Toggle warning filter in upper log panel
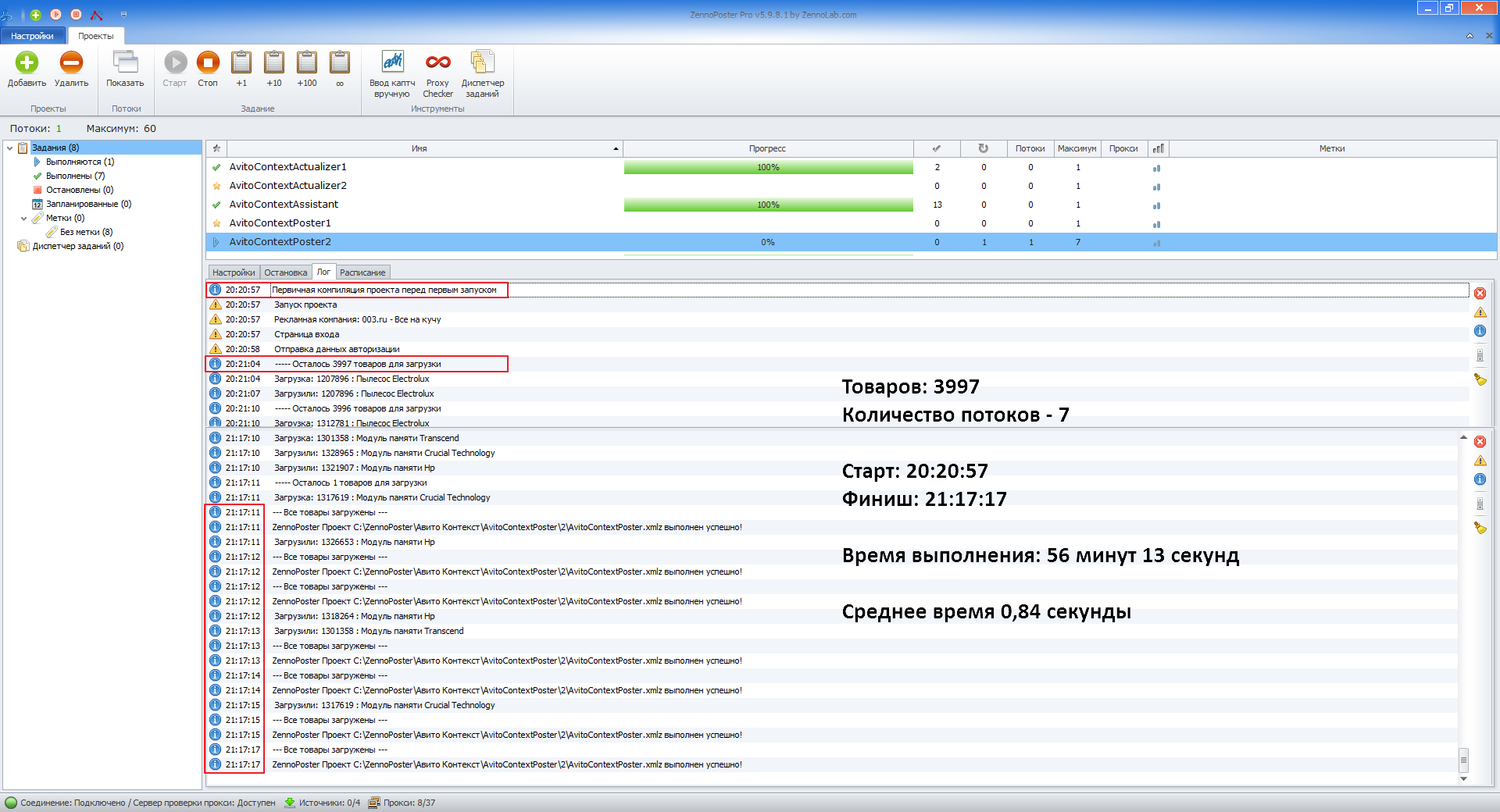Screen dimensions: 1500x812 click(1480, 312)
